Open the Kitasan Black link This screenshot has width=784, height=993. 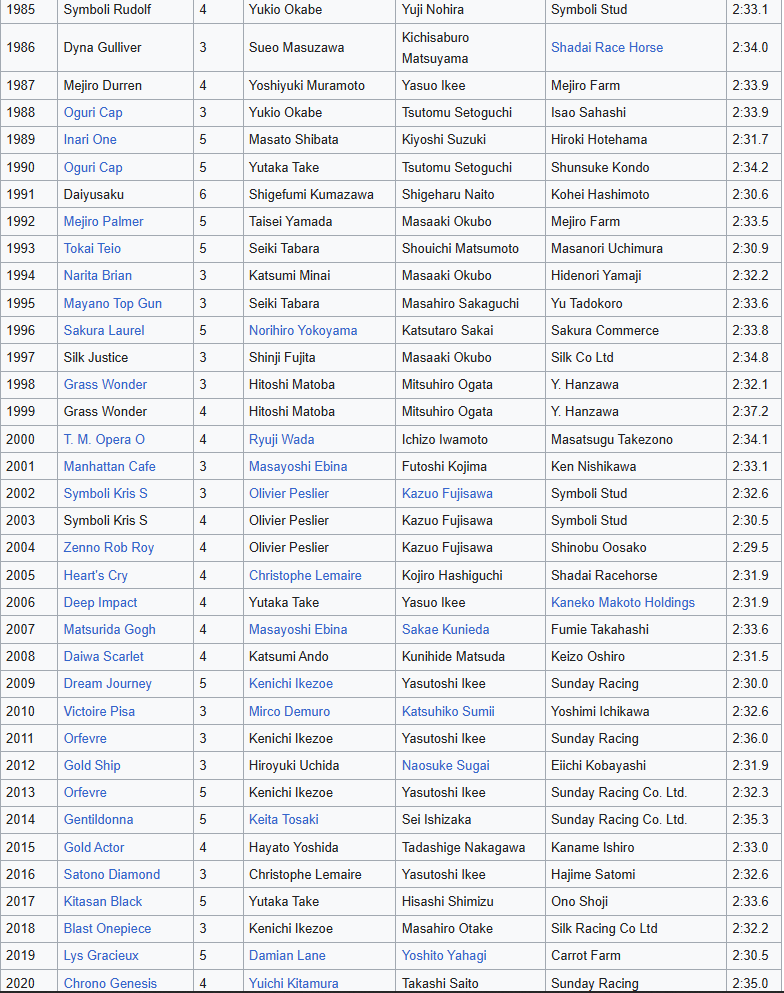[103, 901]
